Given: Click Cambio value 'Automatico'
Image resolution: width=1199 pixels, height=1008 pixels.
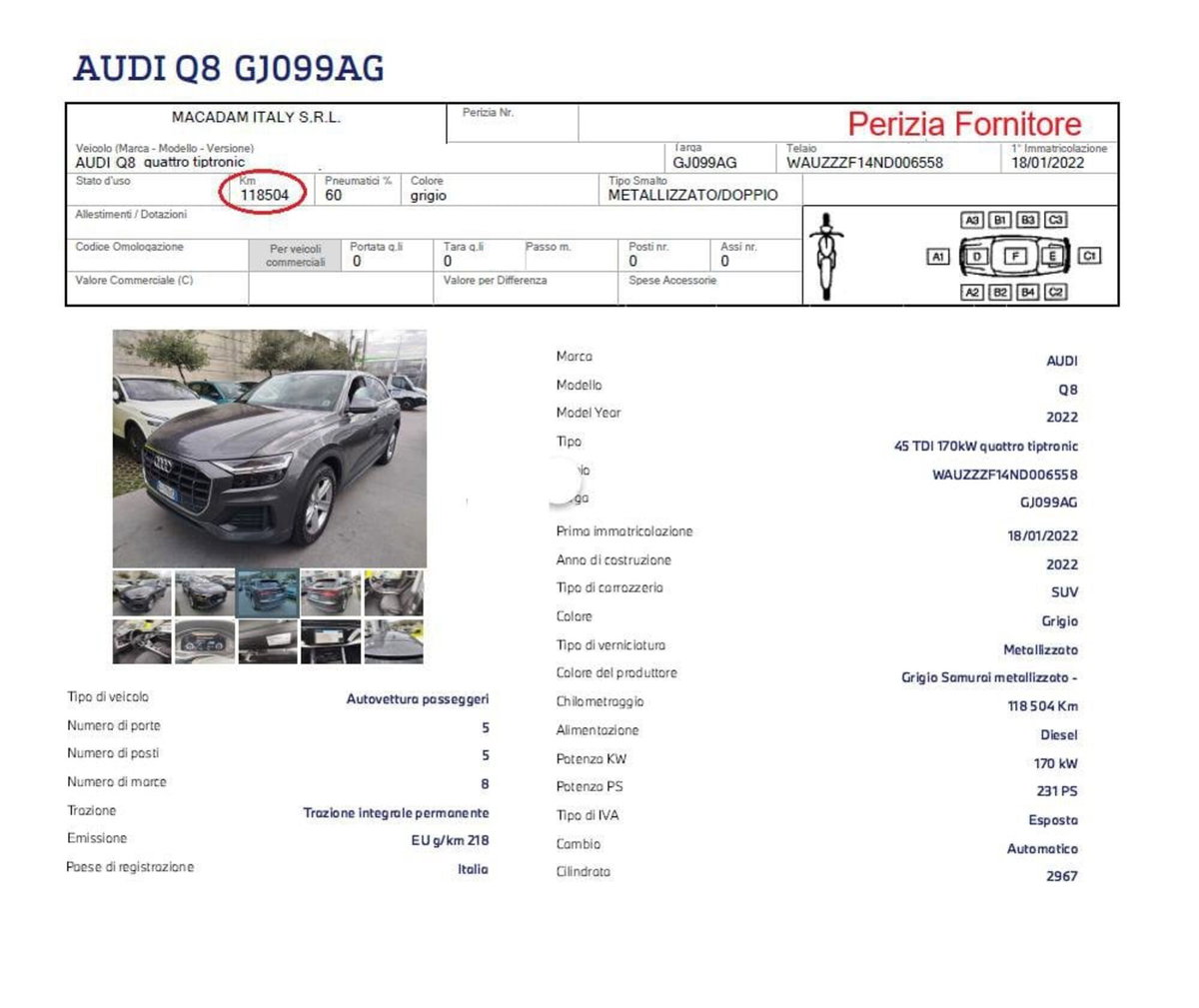Looking at the screenshot, I should tap(1042, 849).
